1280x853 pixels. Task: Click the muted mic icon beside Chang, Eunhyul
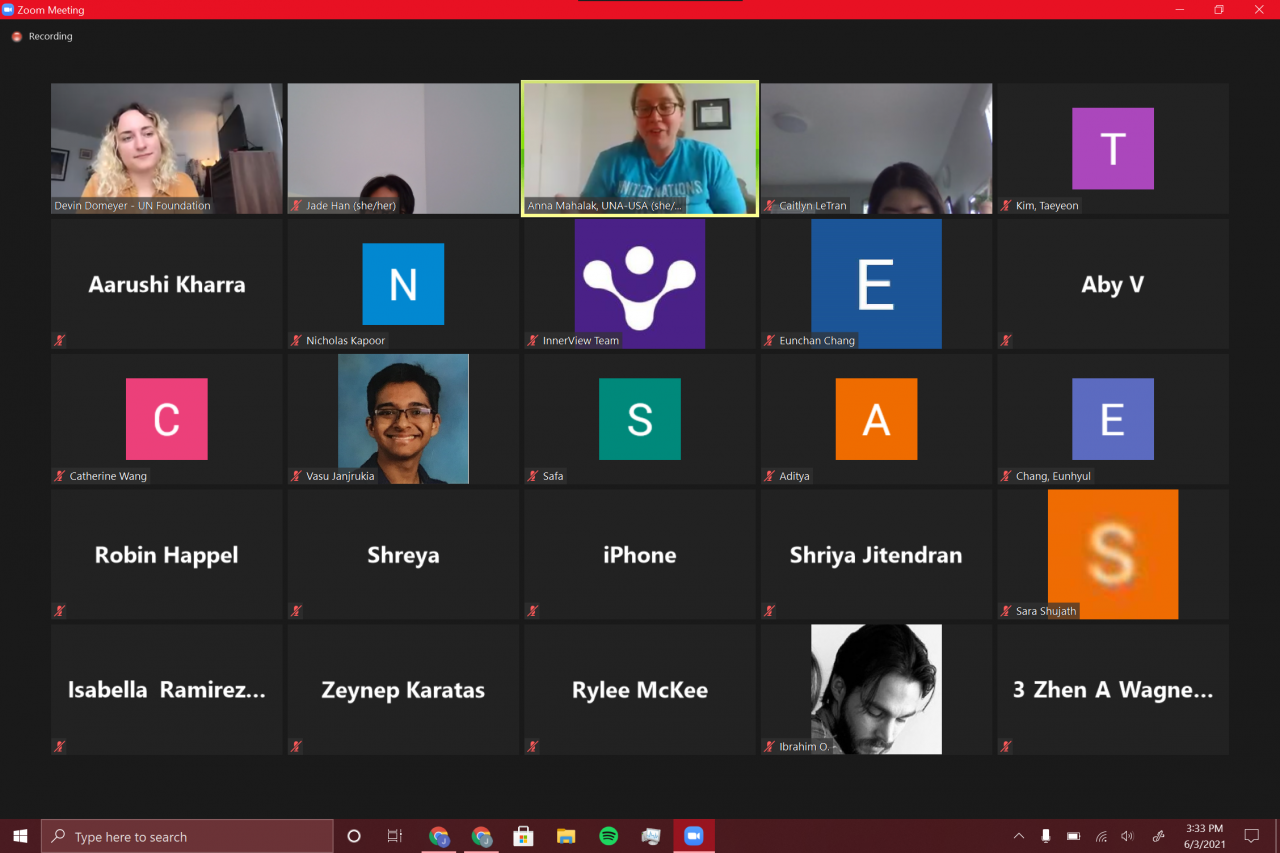pyautogui.click(x=1006, y=476)
